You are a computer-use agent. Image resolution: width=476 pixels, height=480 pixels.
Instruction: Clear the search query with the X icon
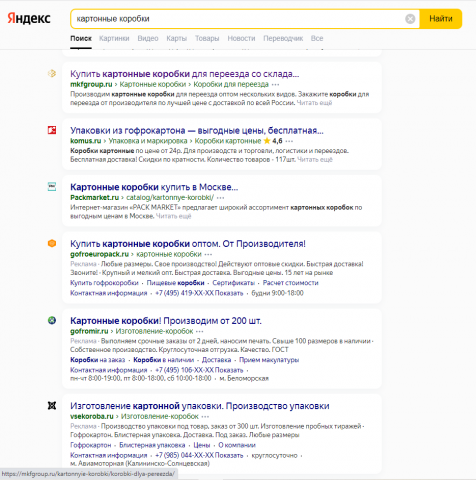tap(410, 19)
